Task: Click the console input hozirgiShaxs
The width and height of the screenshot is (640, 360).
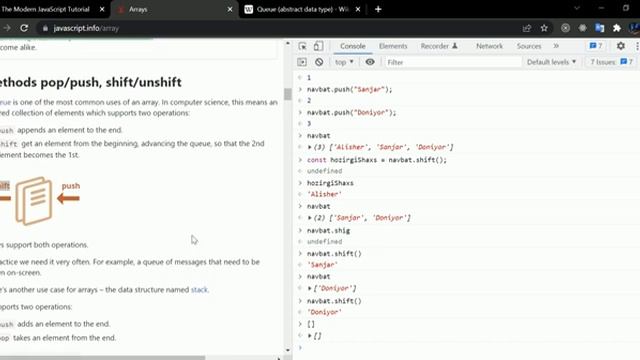Action: [x=330, y=183]
